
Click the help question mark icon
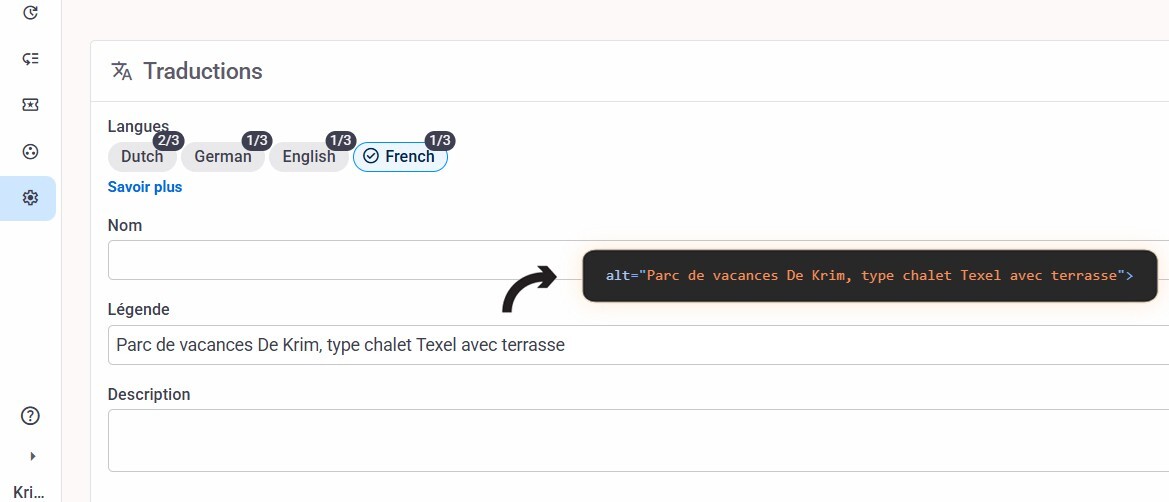coord(30,416)
